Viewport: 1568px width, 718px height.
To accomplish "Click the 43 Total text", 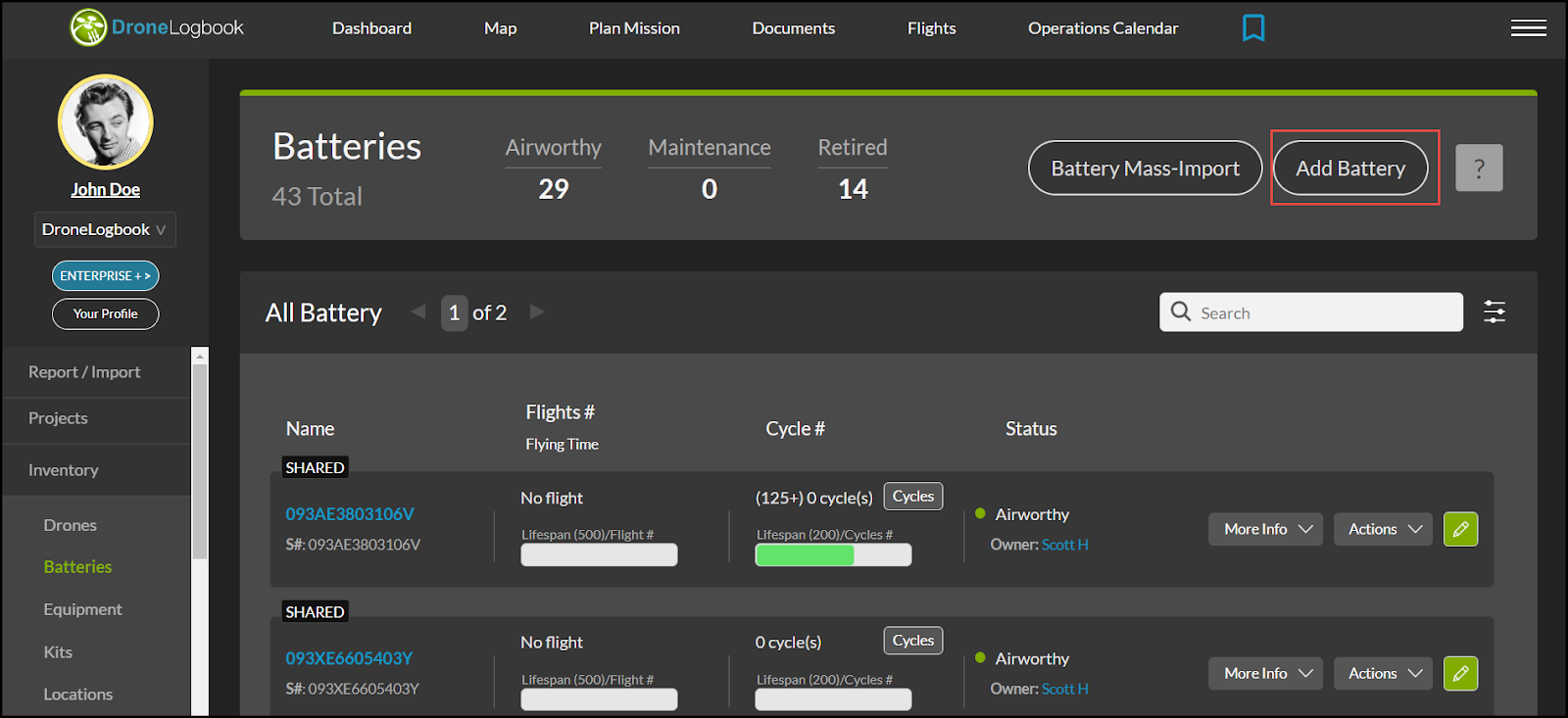I will pyautogui.click(x=318, y=197).
